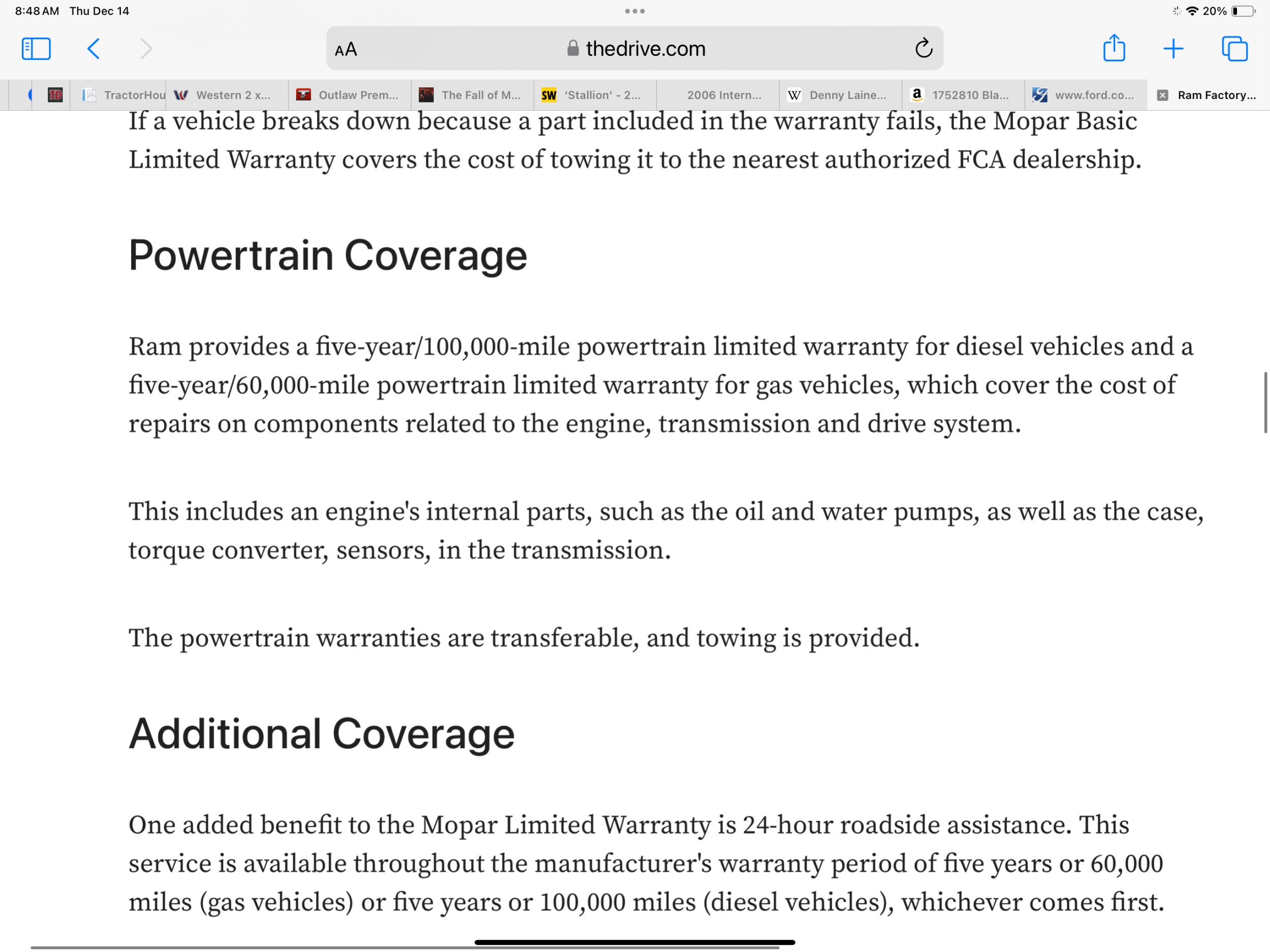Tap the Thu Dec 14 date

coord(100,11)
